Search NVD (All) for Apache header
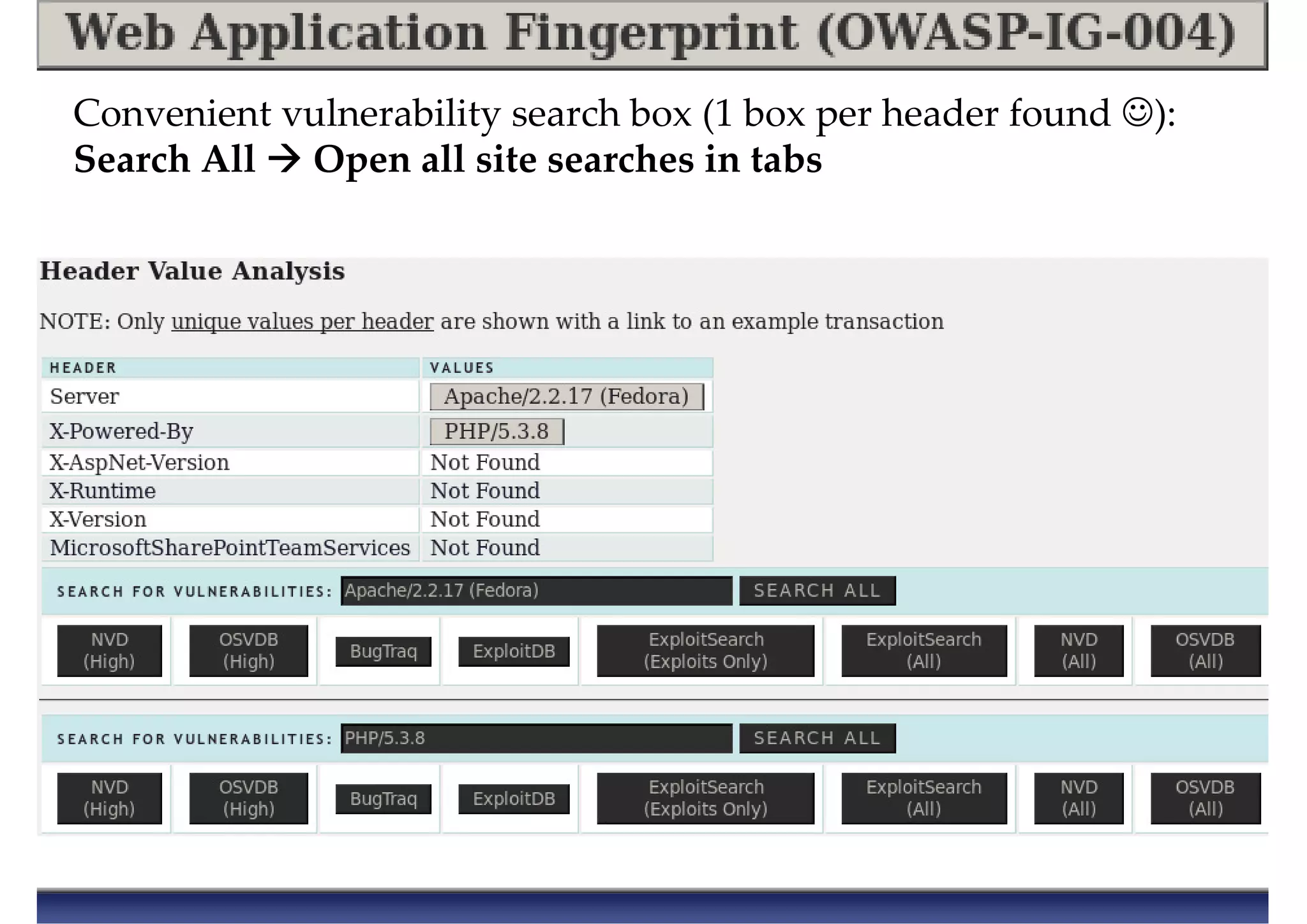 tap(1079, 650)
